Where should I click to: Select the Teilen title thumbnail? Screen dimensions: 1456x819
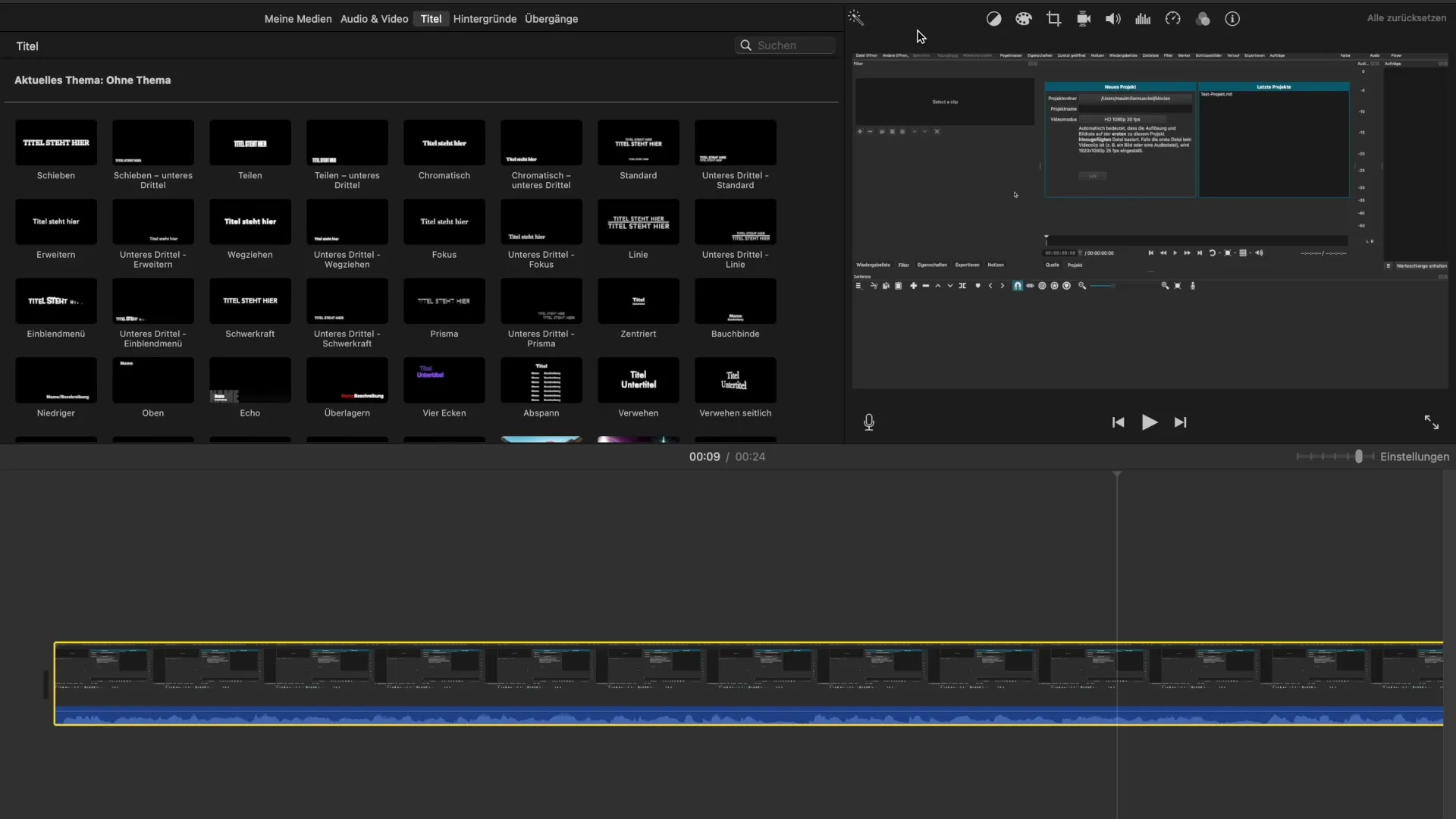tap(250, 143)
